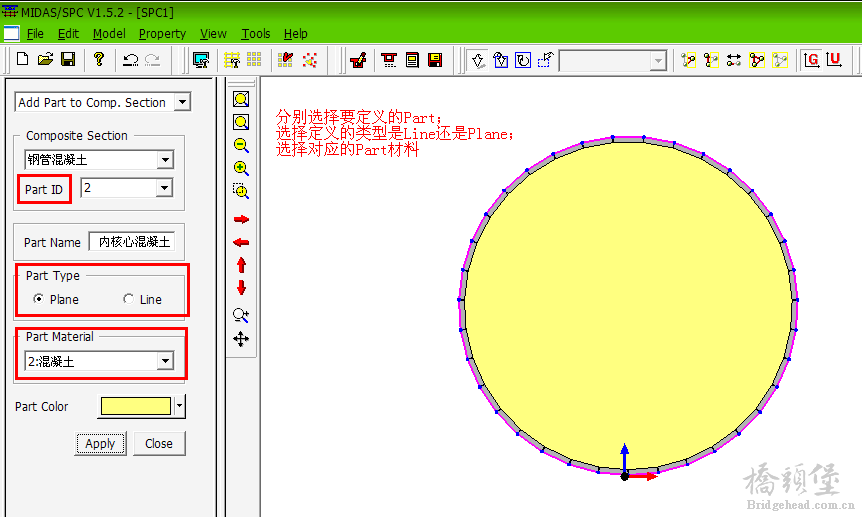This screenshot has height=517, width=862.
Task: Click the red T-section property icon
Action: click(x=389, y=59)
